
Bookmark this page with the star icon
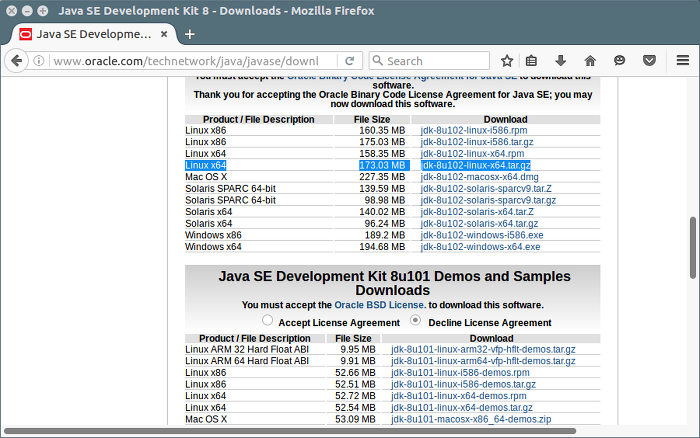click(x=507, y=60)
